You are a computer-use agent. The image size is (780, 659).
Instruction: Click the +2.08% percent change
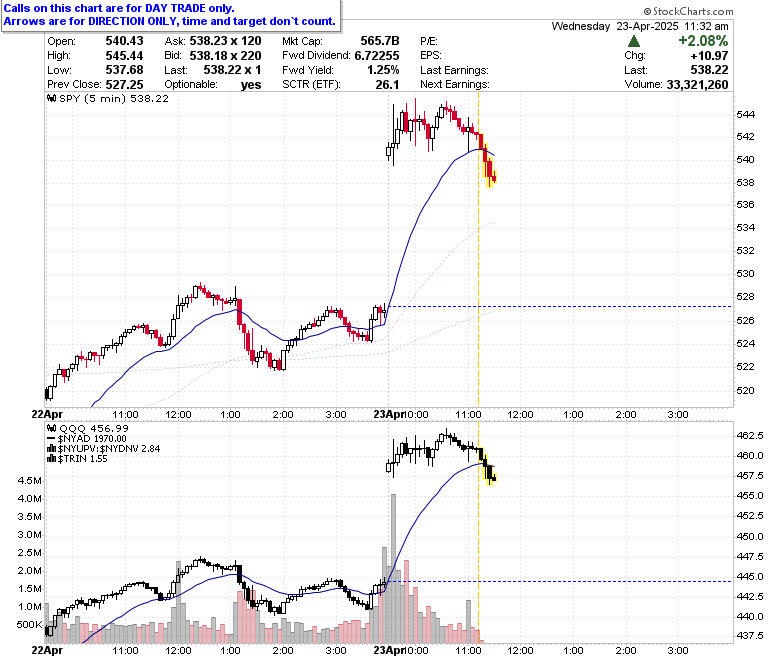coord(703,41)
